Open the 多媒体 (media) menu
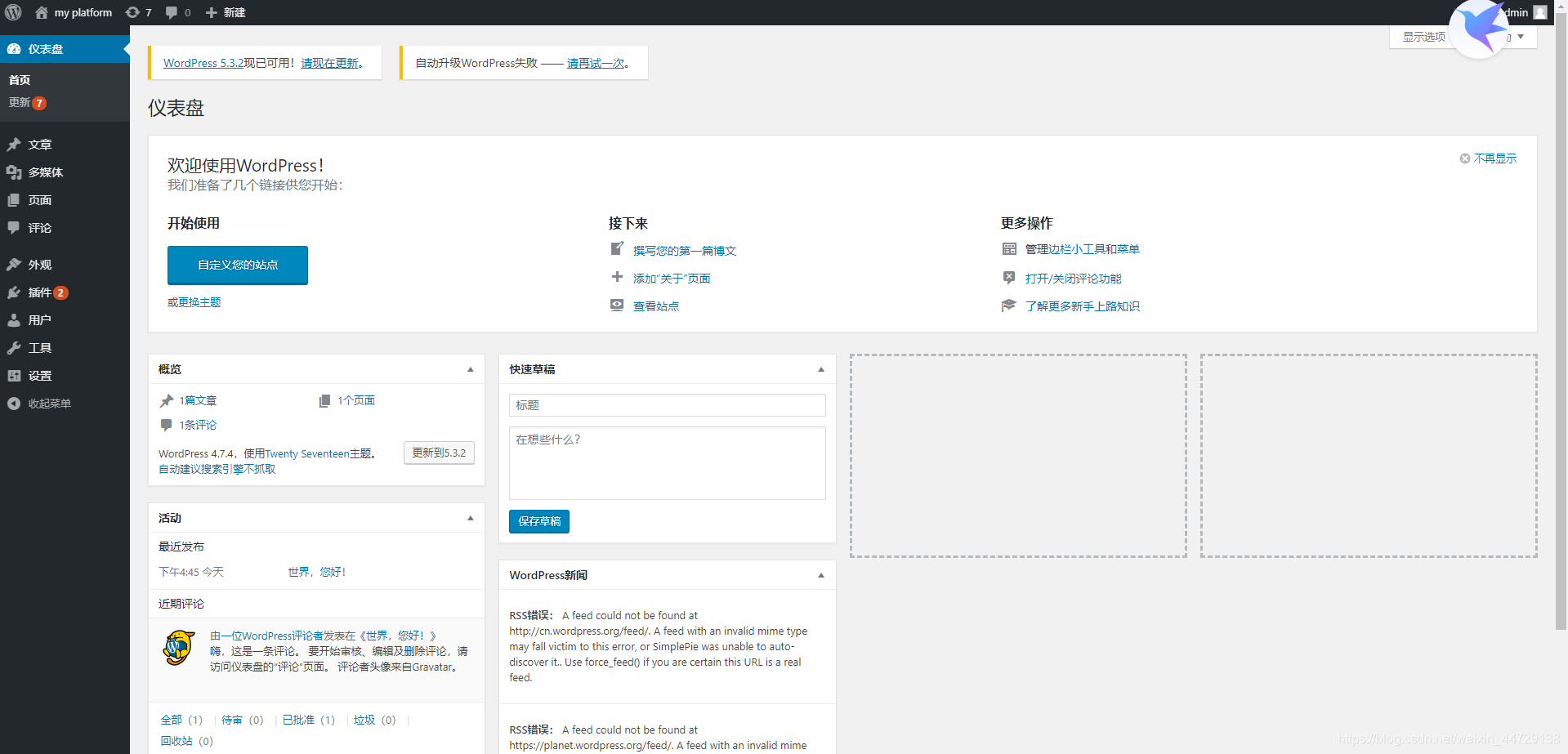The image size is (1568, 754). pos(65,172)
